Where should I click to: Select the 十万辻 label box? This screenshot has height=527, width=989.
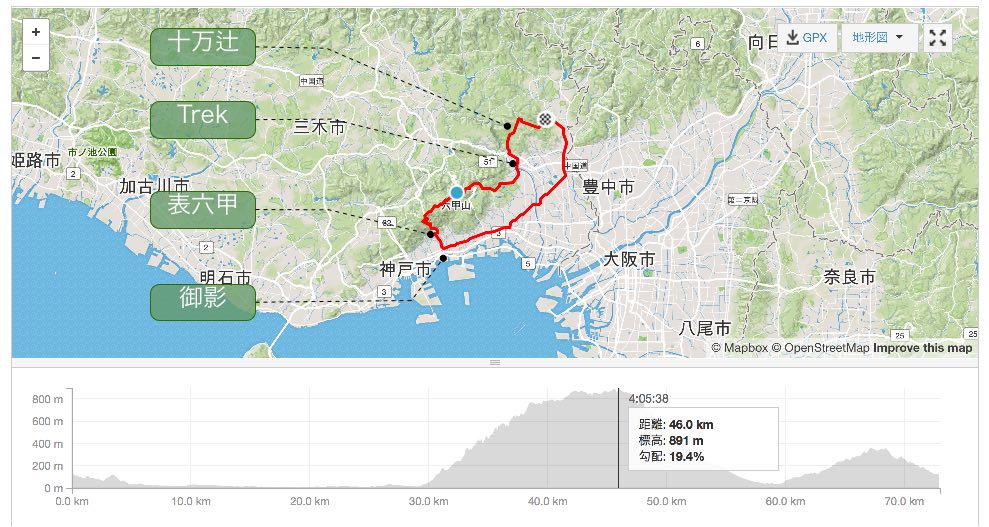(203, 47)
